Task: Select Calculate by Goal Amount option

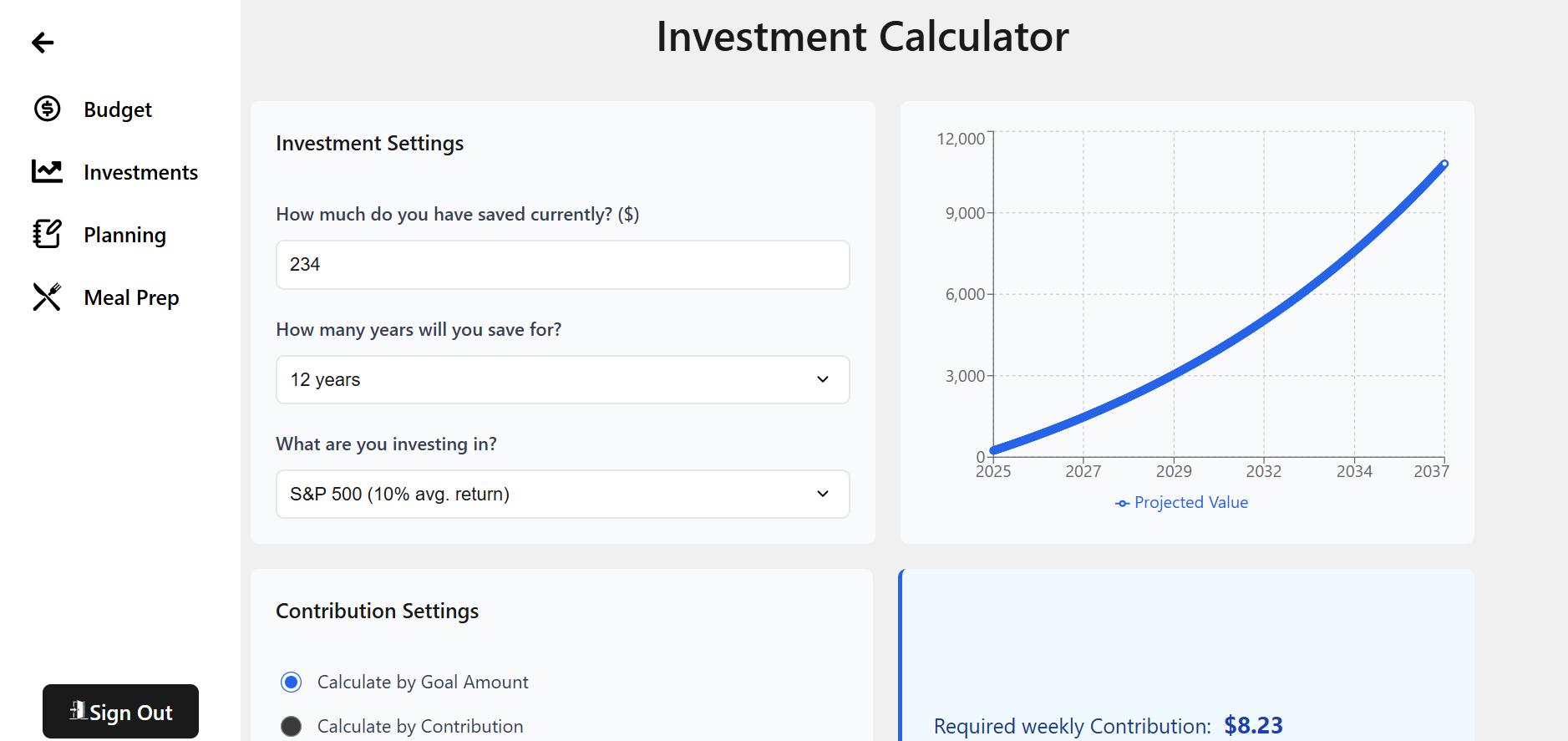Action: coord(291,683)
